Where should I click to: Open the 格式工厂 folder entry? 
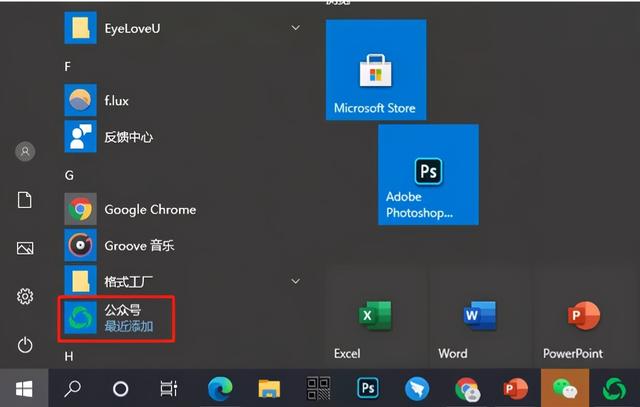point(182,281)
